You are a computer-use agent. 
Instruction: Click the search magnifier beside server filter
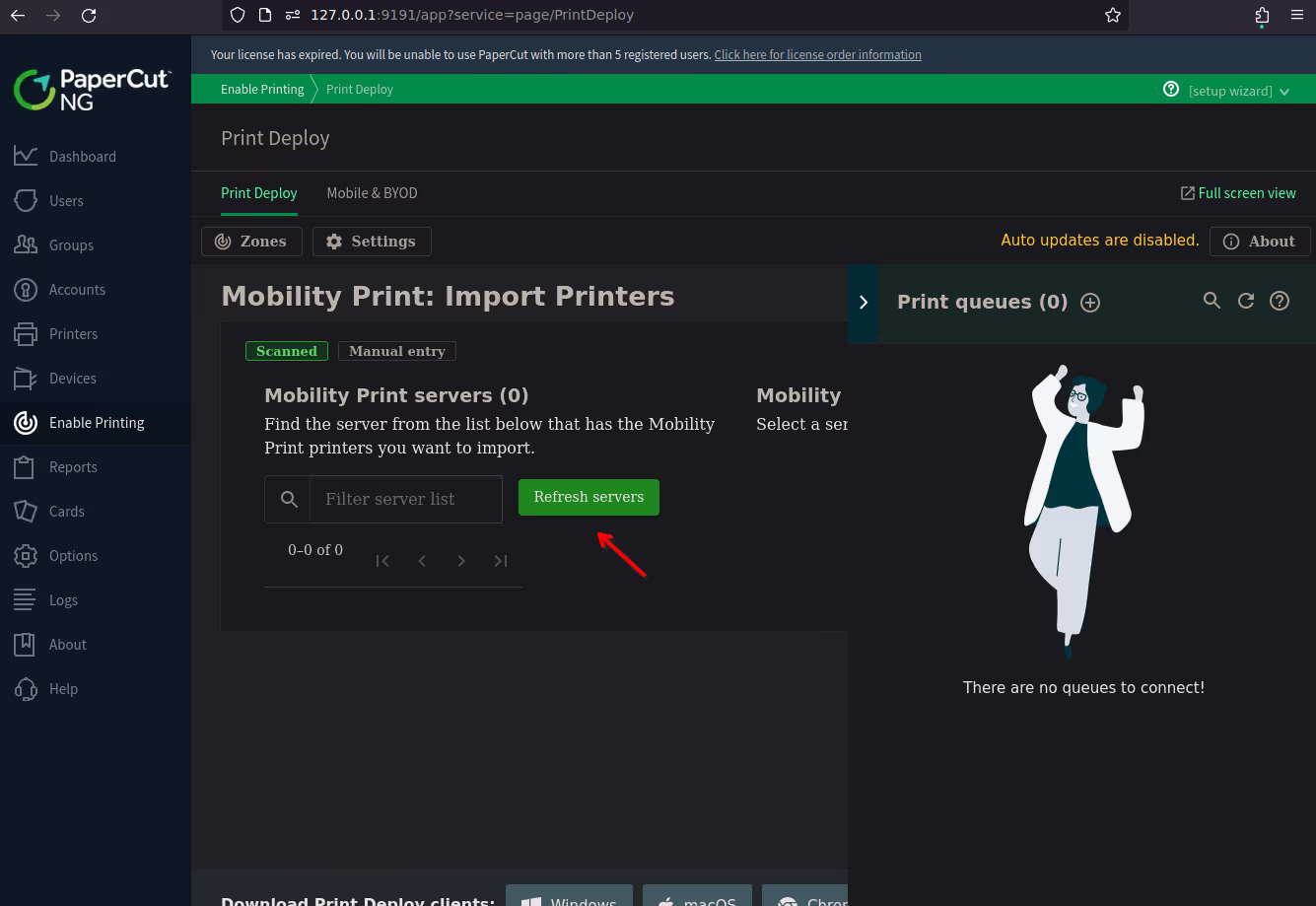pos(289,500)
